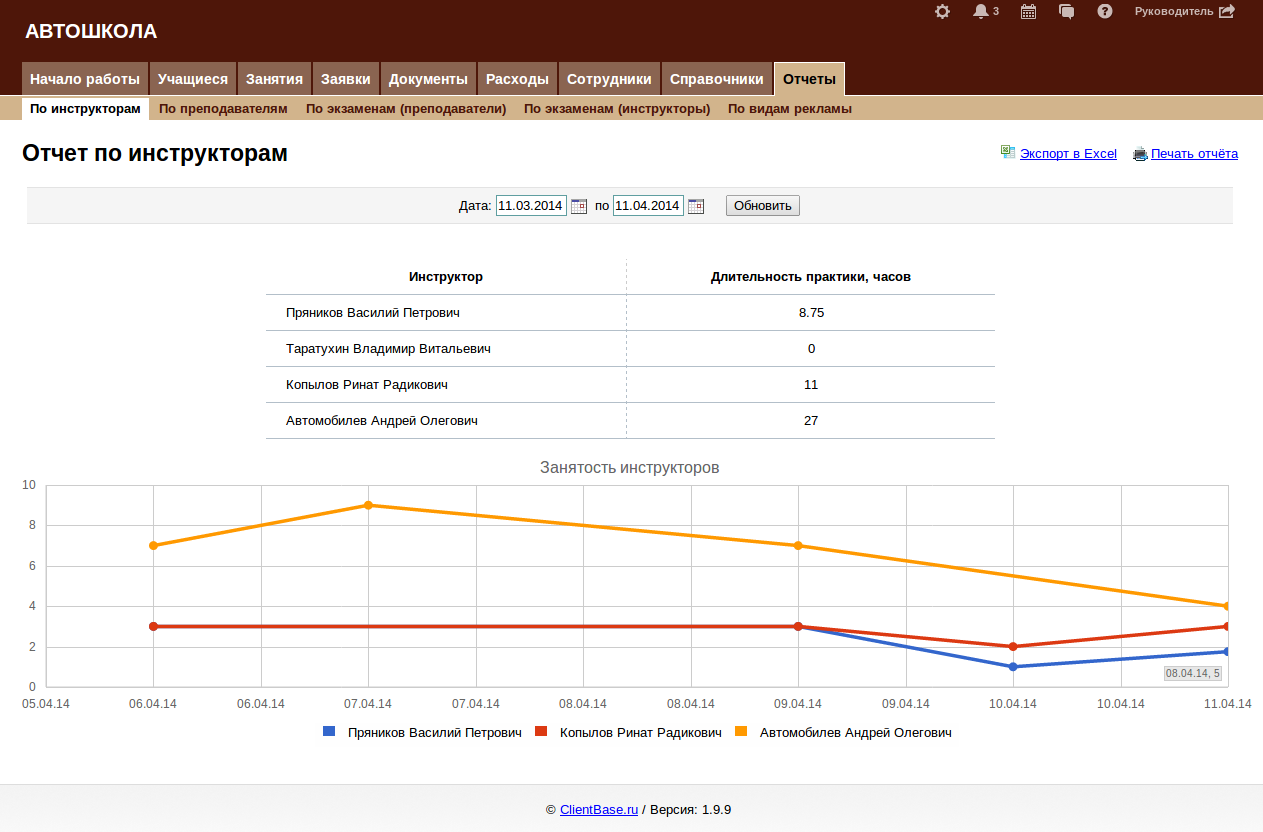
Task: Open notifications bell showing 3 alerts
Action: [981, 12]
